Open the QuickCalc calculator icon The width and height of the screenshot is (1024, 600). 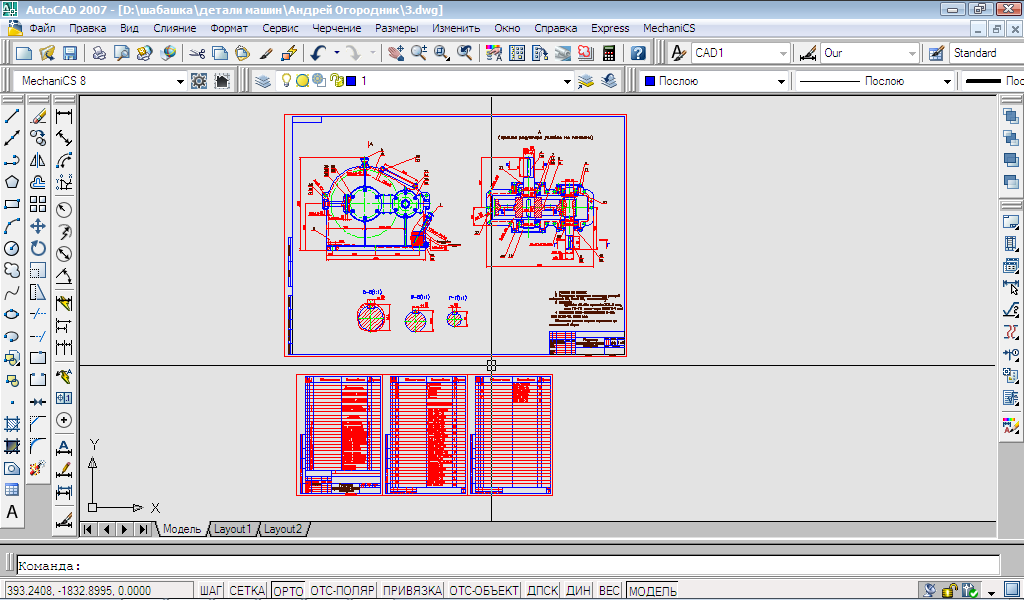pyautogui.click(x=609, y=53)
